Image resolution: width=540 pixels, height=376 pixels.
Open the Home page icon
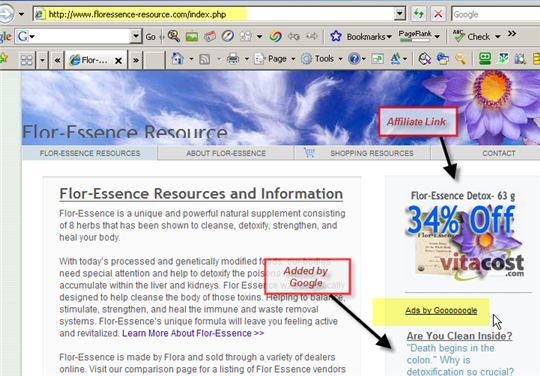177,59
